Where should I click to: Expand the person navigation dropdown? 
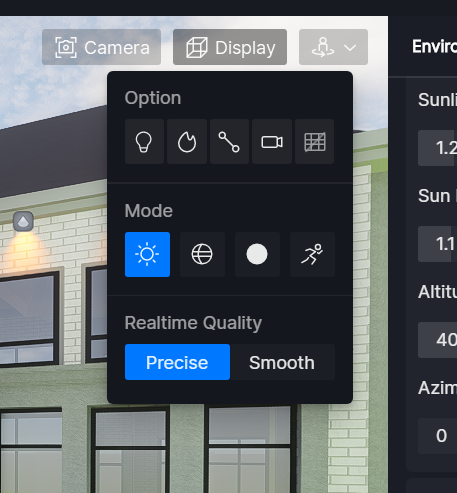[x=333, y=47]
